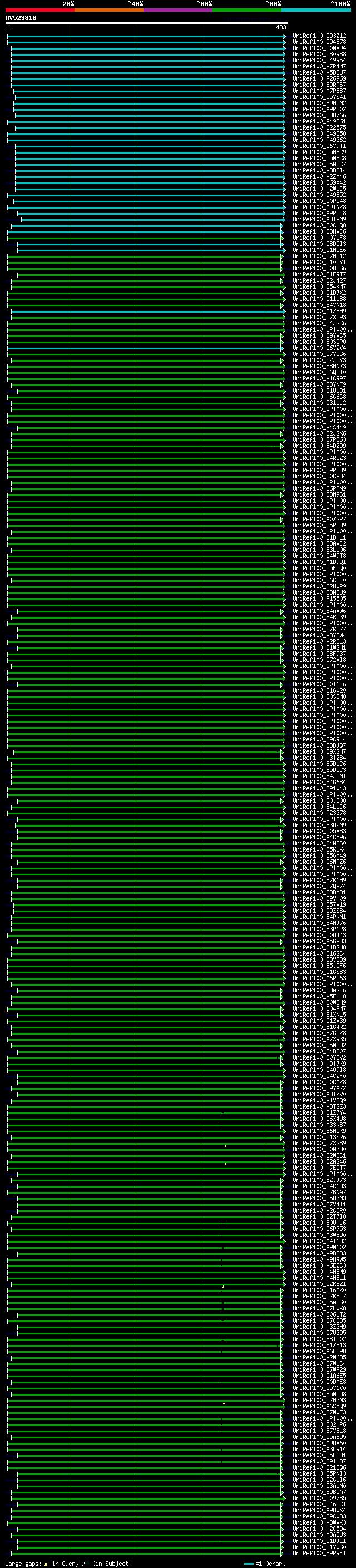Select the UniRef100_B0UAJ6 label

(319, 1223)
